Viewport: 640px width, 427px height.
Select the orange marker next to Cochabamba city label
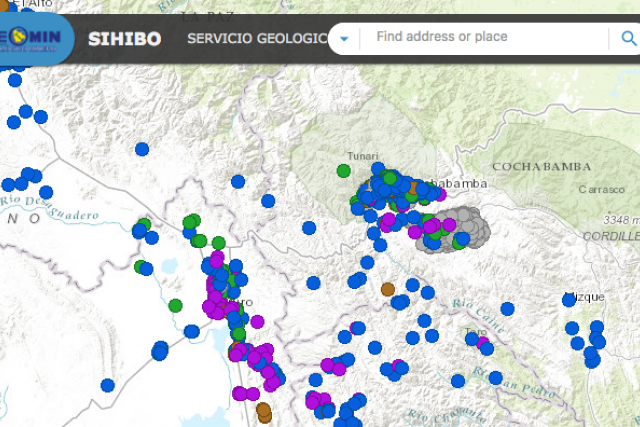413,187
